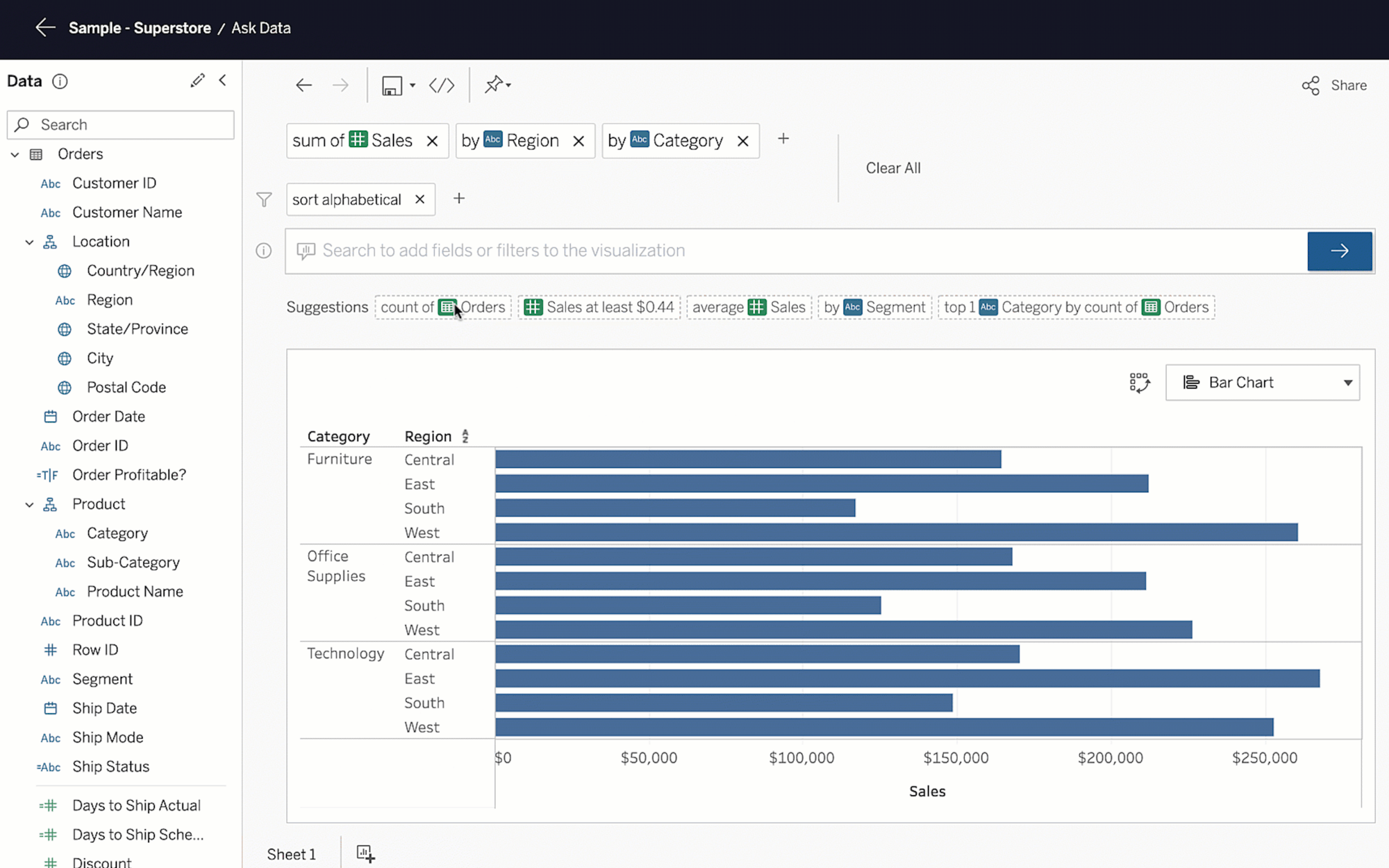Click the forward navigation arrow
1389x868 pixels.
[341, 85]
